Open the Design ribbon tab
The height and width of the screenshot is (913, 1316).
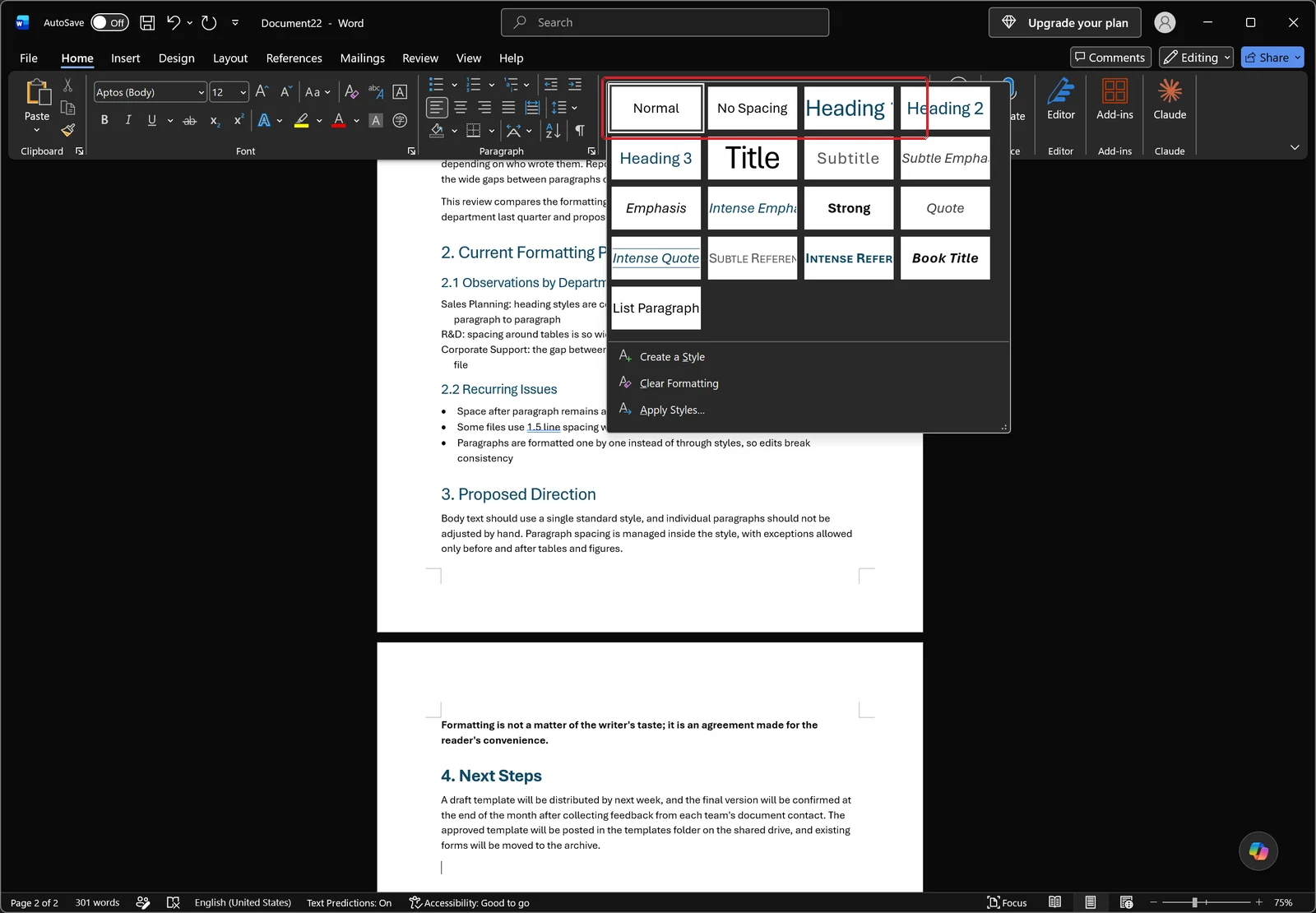coord(177,58)
